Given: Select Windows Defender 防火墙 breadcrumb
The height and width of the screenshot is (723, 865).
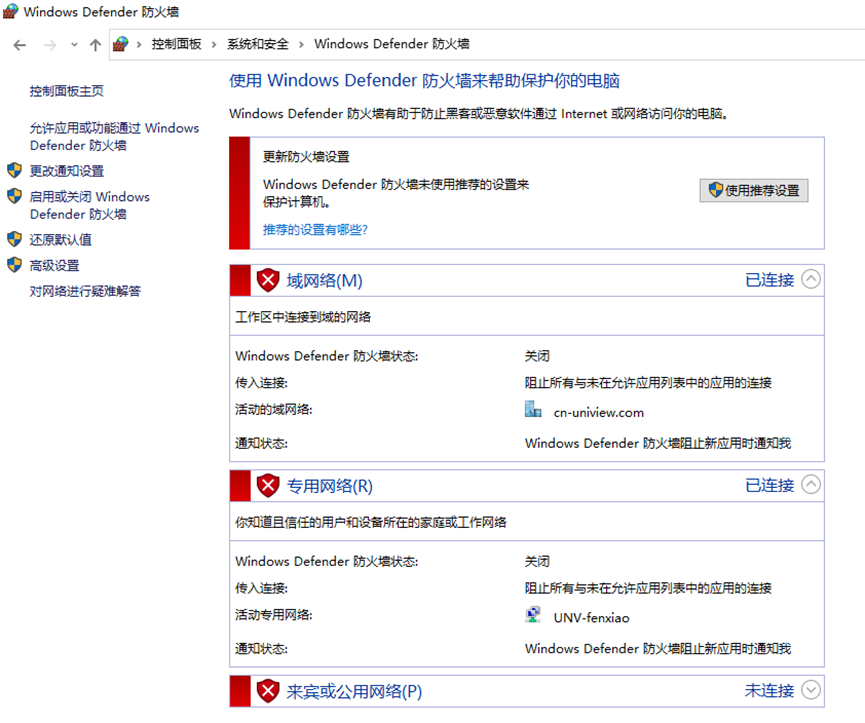Looking at the screenshot, I should click(392, 44).
